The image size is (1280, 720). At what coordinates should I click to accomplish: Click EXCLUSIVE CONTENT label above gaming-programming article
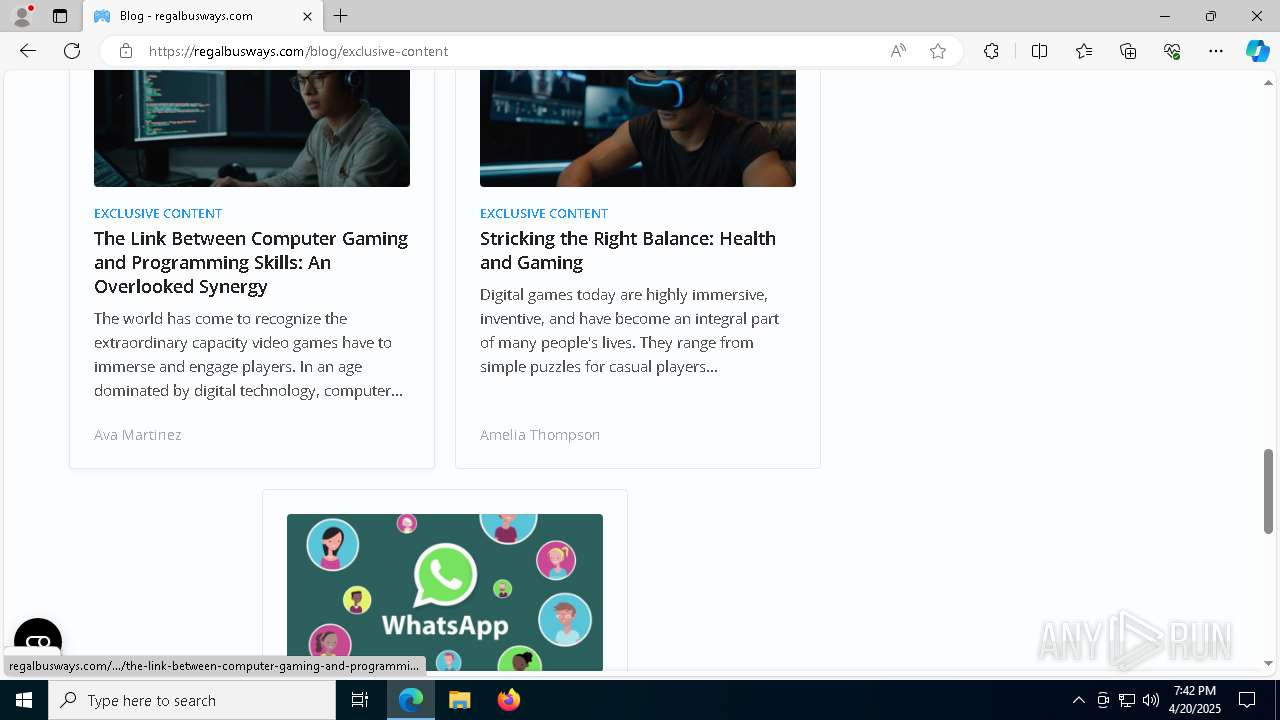pyautogui.click(x=158, y=213)
